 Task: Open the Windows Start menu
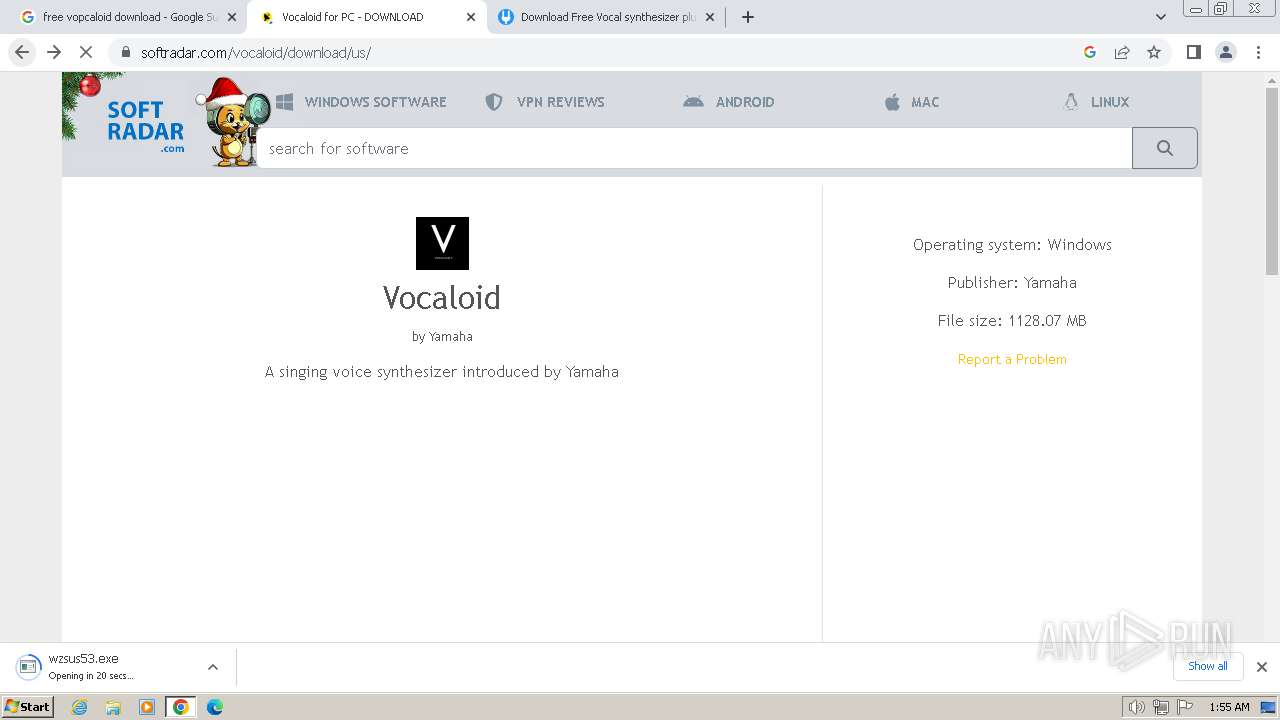28,707
